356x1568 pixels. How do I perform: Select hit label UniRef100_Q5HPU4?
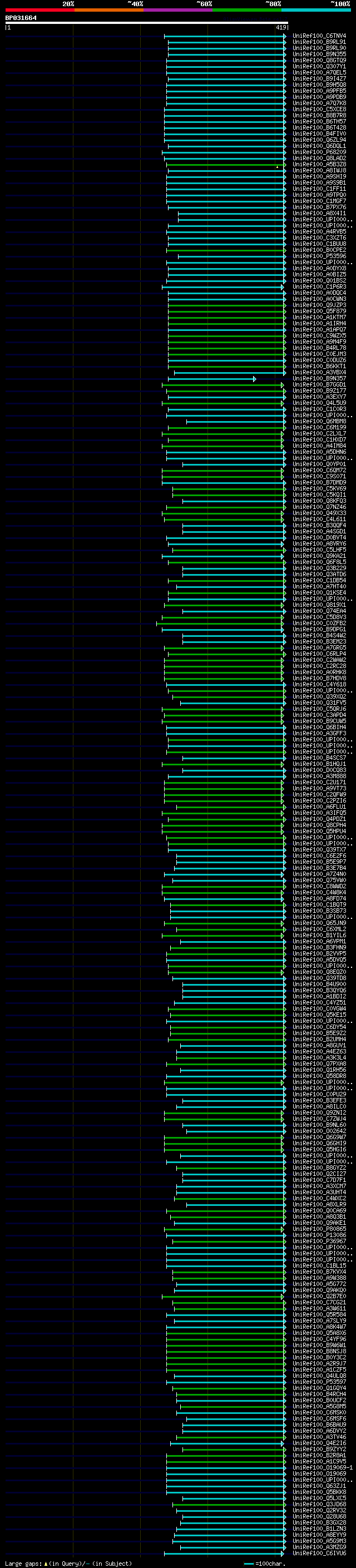tap(319, 832)
